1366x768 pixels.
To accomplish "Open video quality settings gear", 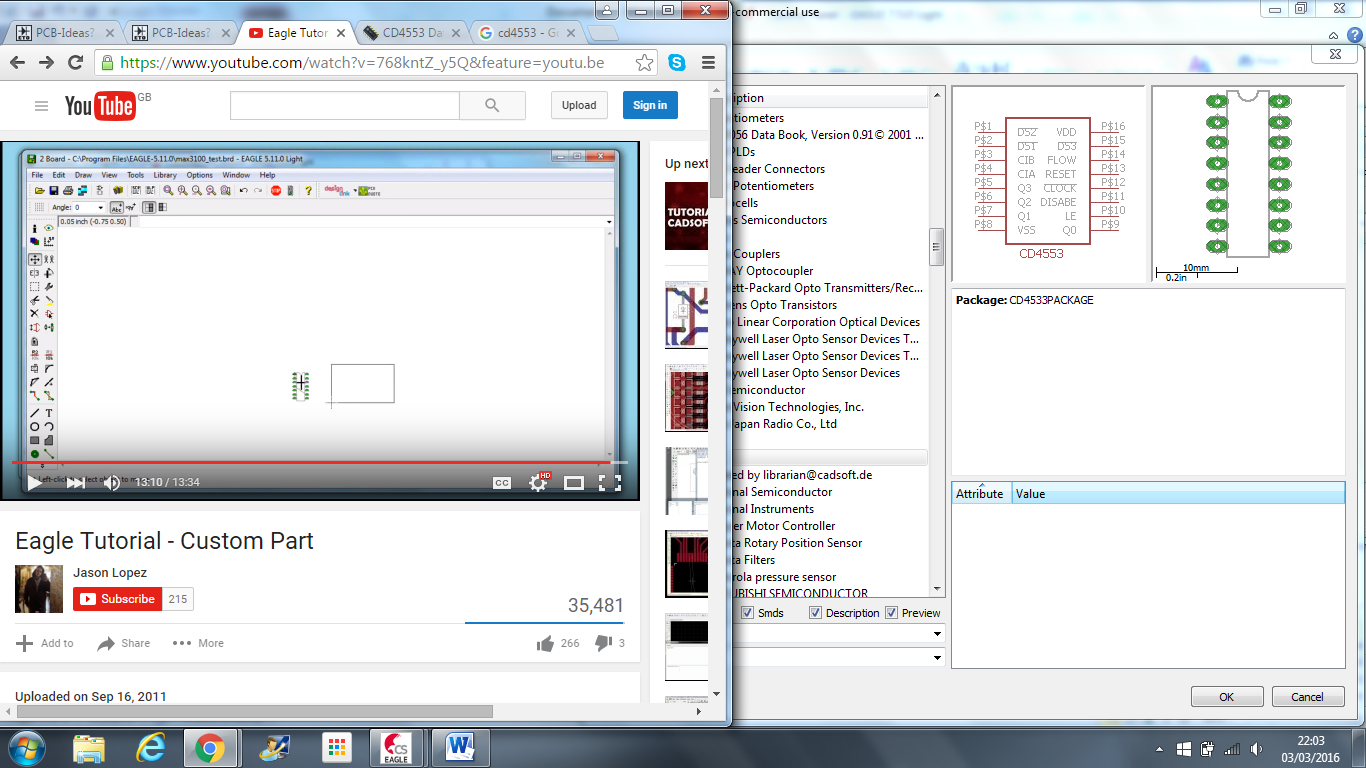I will pyautogui.click(x=539, y=483).
